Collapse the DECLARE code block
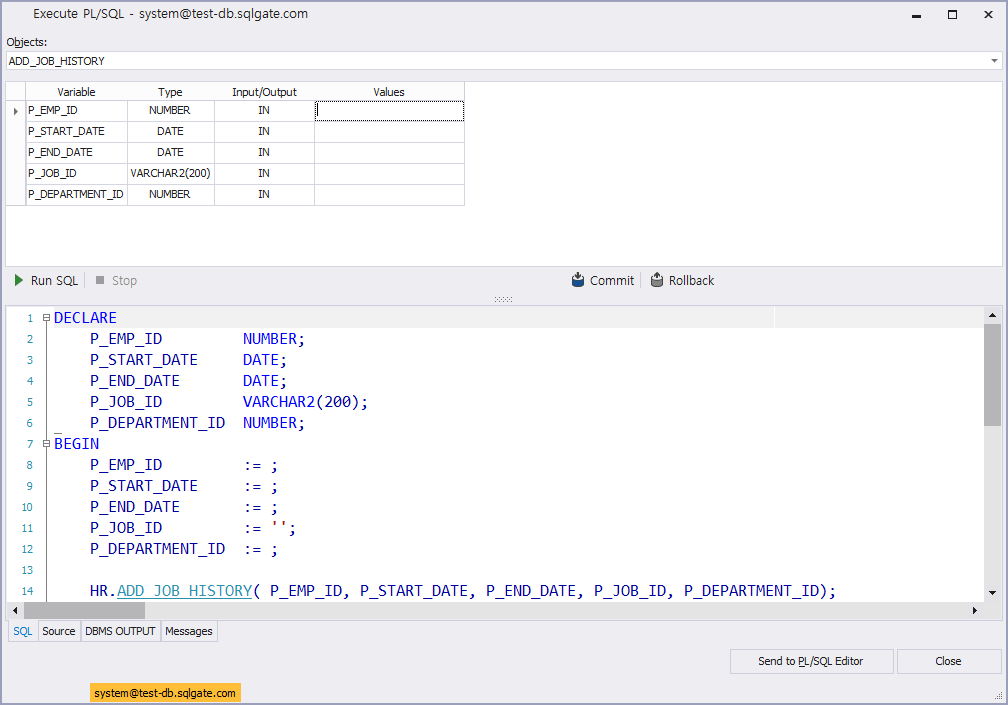Viewport: 1008px width, 705px height. tap(46, 317)
